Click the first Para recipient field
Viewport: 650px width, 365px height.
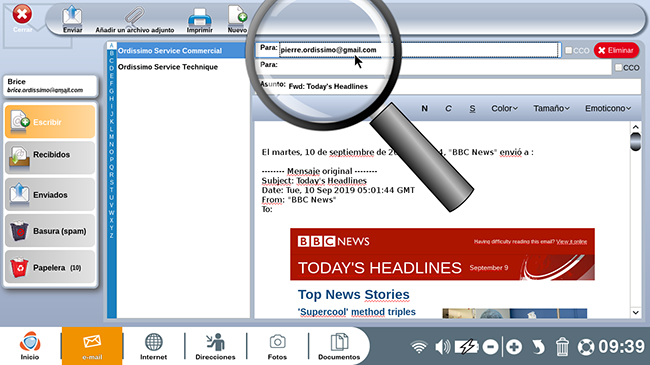pos(419,50)
